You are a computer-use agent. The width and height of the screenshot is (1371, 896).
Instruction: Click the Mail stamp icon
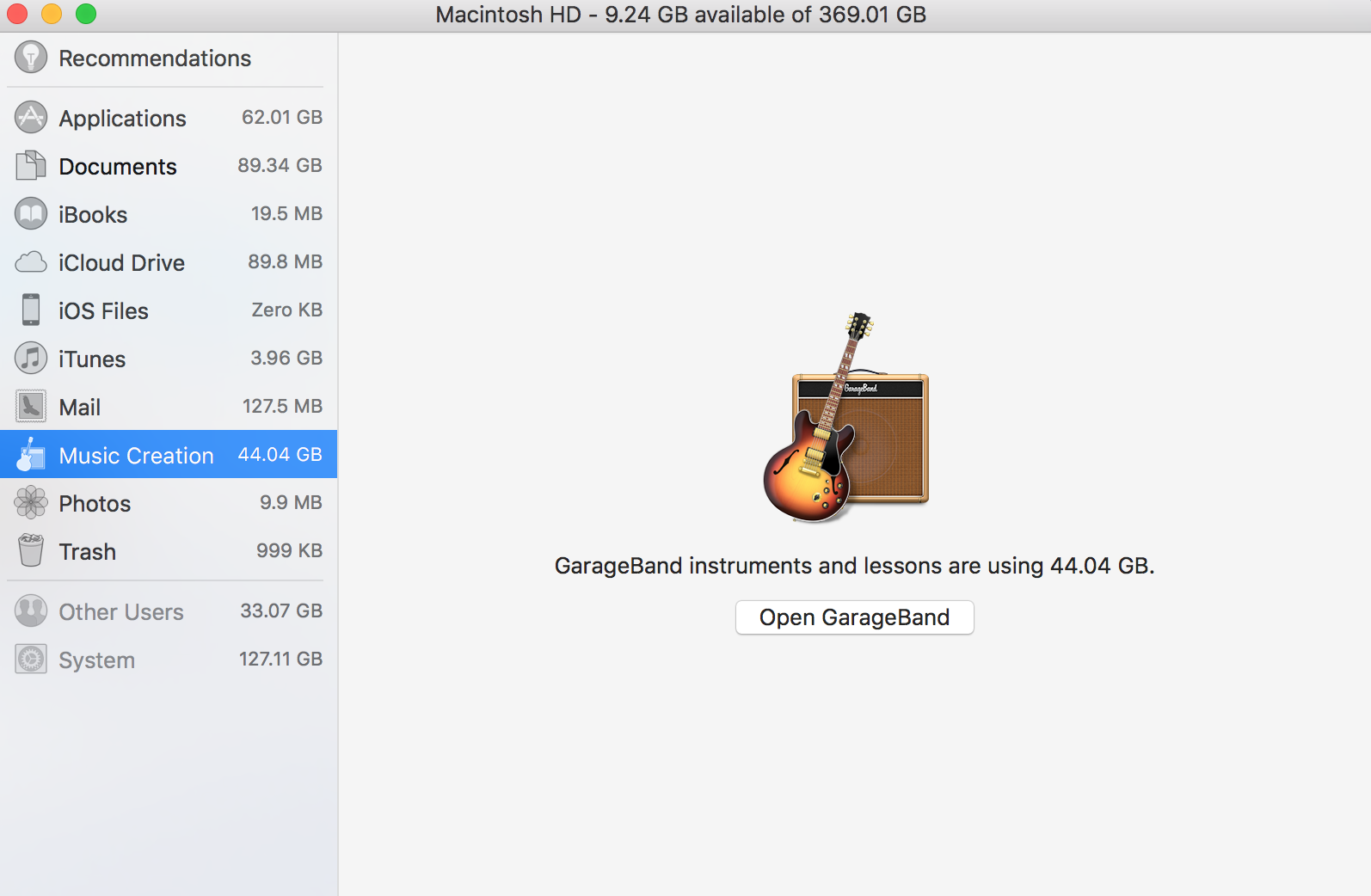[x=31, y=406]
